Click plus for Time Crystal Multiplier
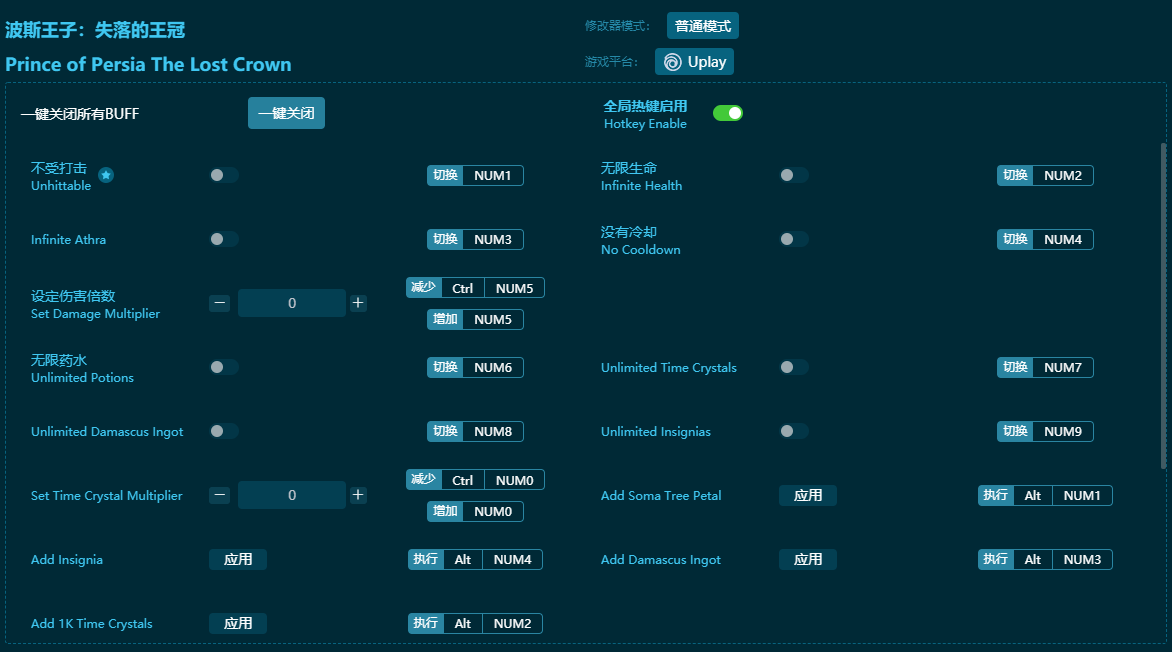The image size is (1172, 652). click(358, 495)
